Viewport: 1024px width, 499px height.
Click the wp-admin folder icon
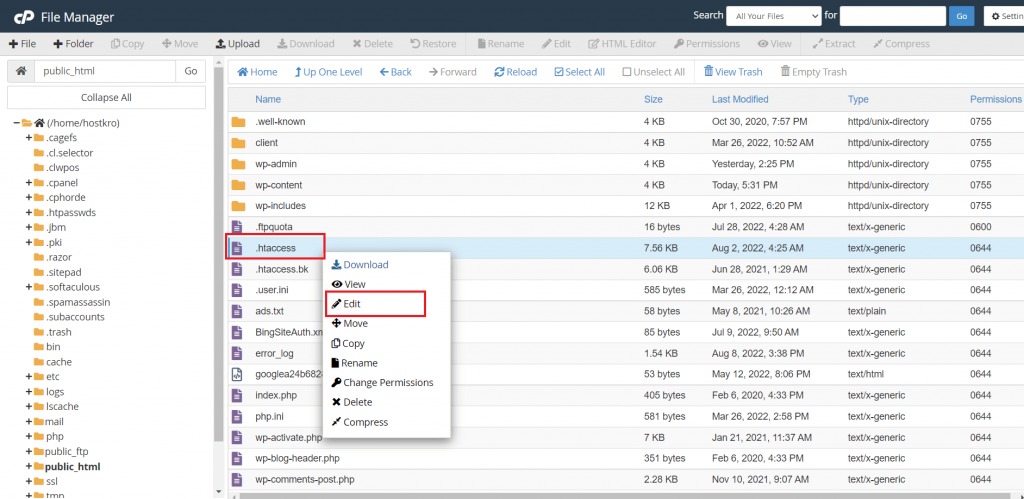click(x=238, y=164)
